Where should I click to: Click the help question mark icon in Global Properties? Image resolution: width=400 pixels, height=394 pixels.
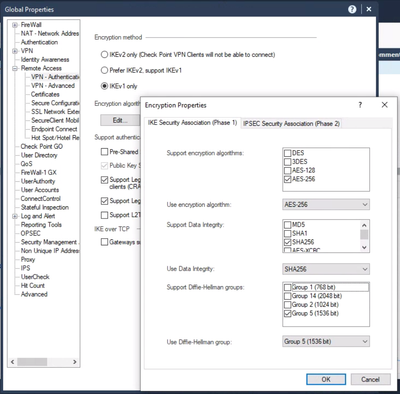(x=352, y=9)
